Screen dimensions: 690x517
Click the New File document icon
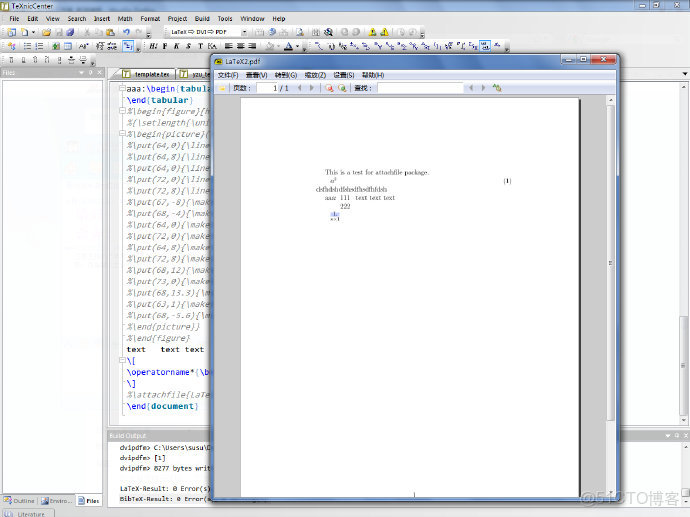[25, 32]
